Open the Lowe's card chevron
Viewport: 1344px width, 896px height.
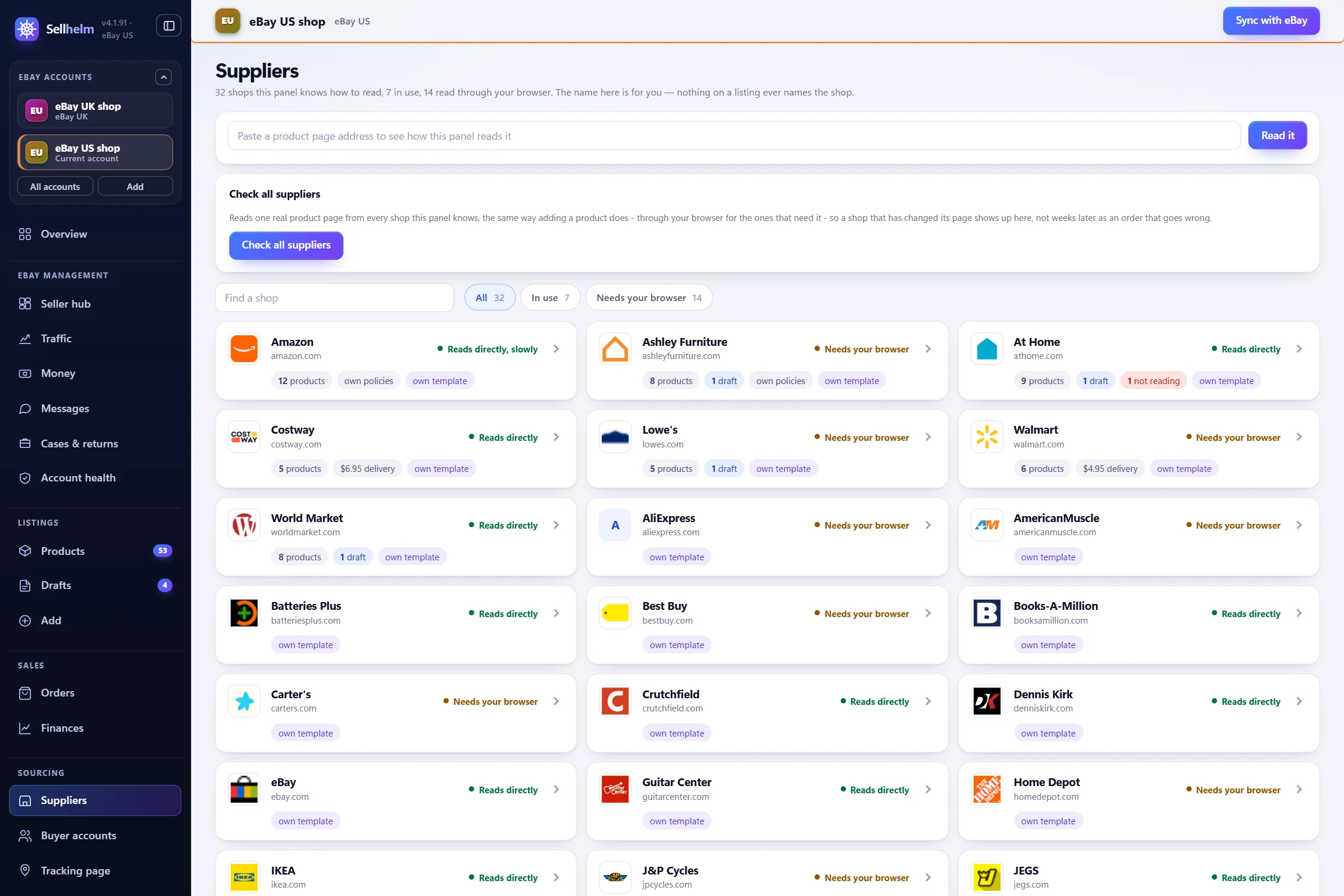[x=928, y=437]
